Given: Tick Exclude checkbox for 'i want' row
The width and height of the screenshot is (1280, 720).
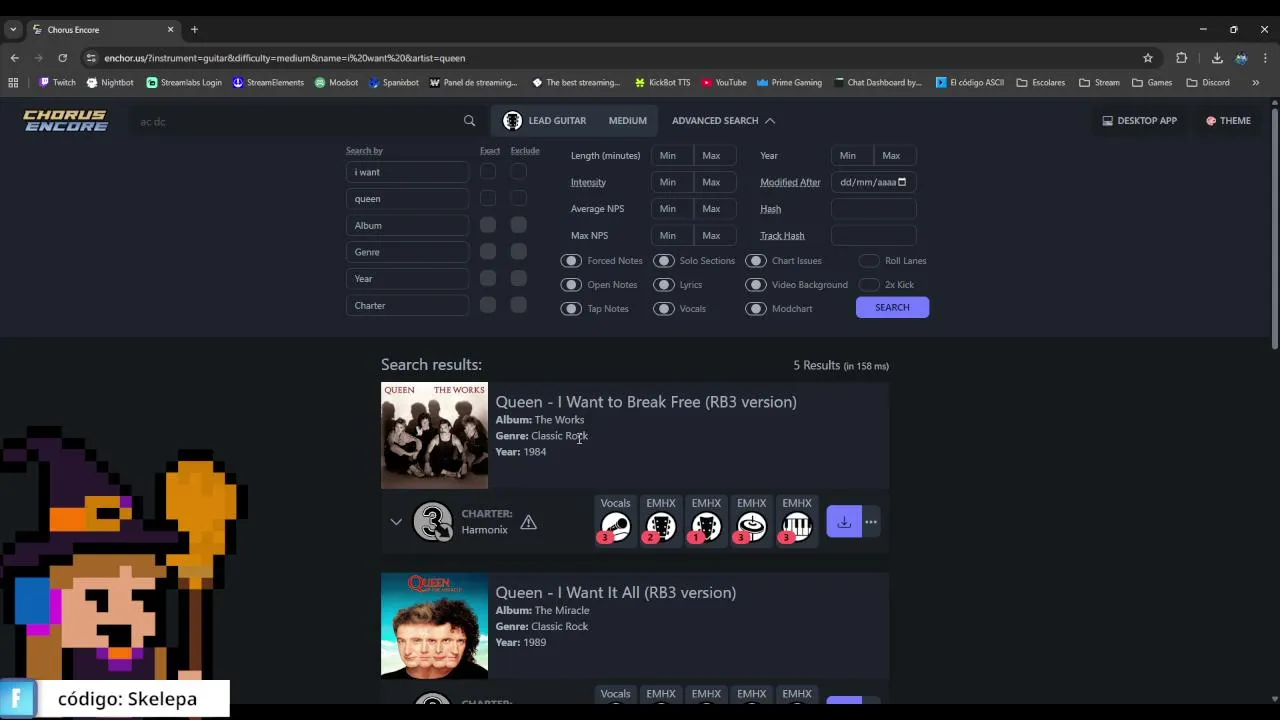Looking at the screenshot, I should 518,172.
